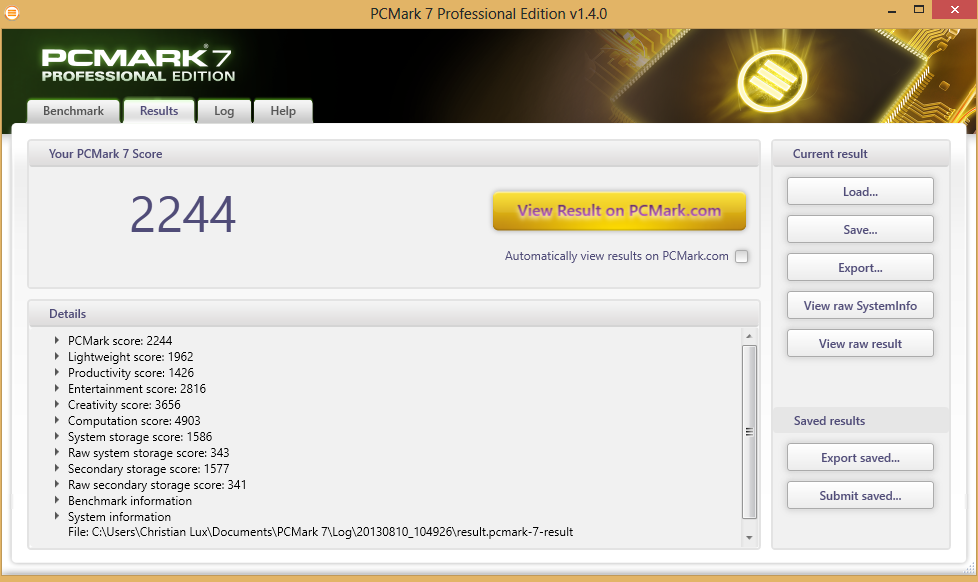Select 'Creativity score: 3656' text
978x582 pixels.
(124, 405)
